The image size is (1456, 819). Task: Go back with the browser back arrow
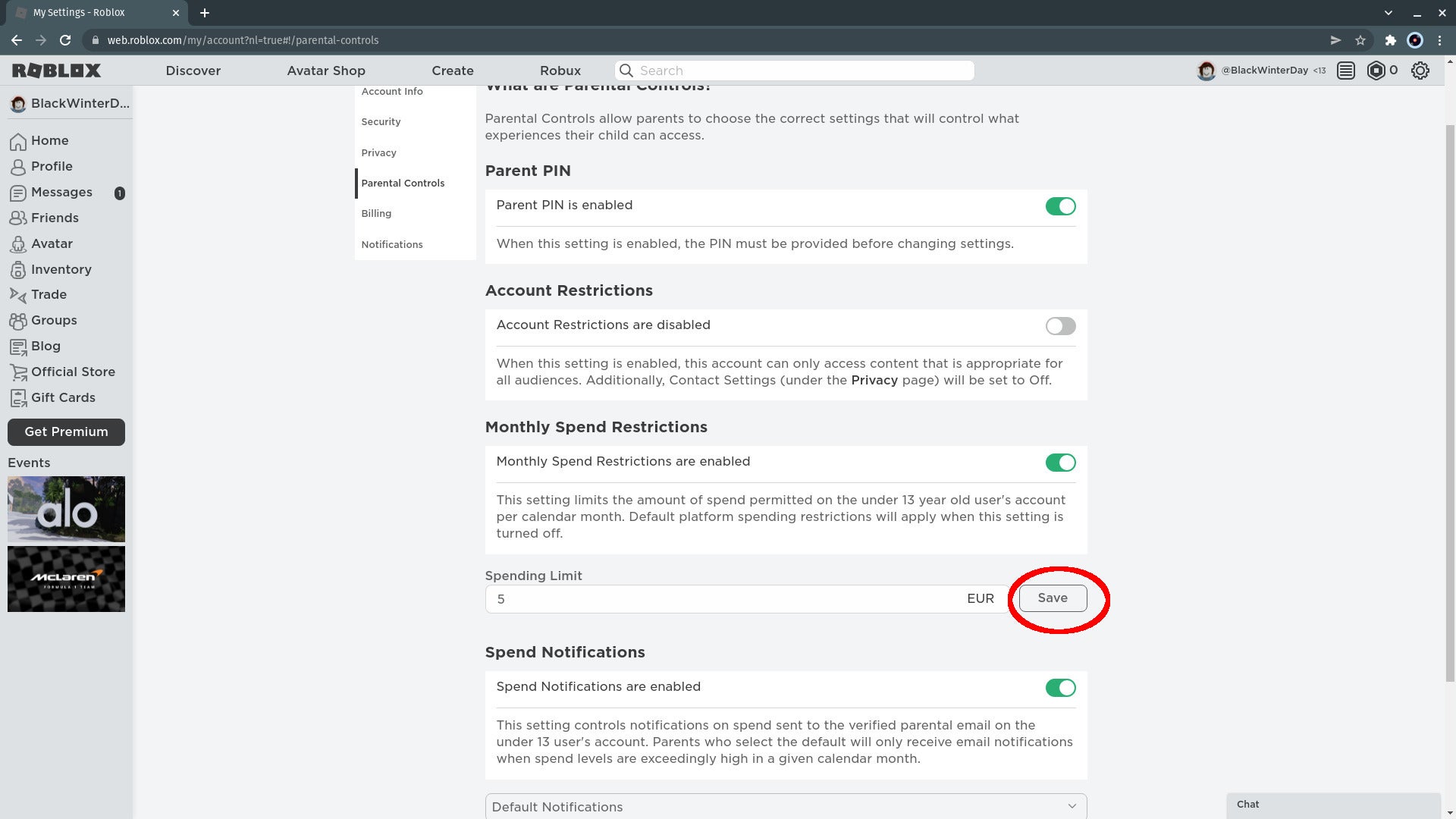(17, 40)
